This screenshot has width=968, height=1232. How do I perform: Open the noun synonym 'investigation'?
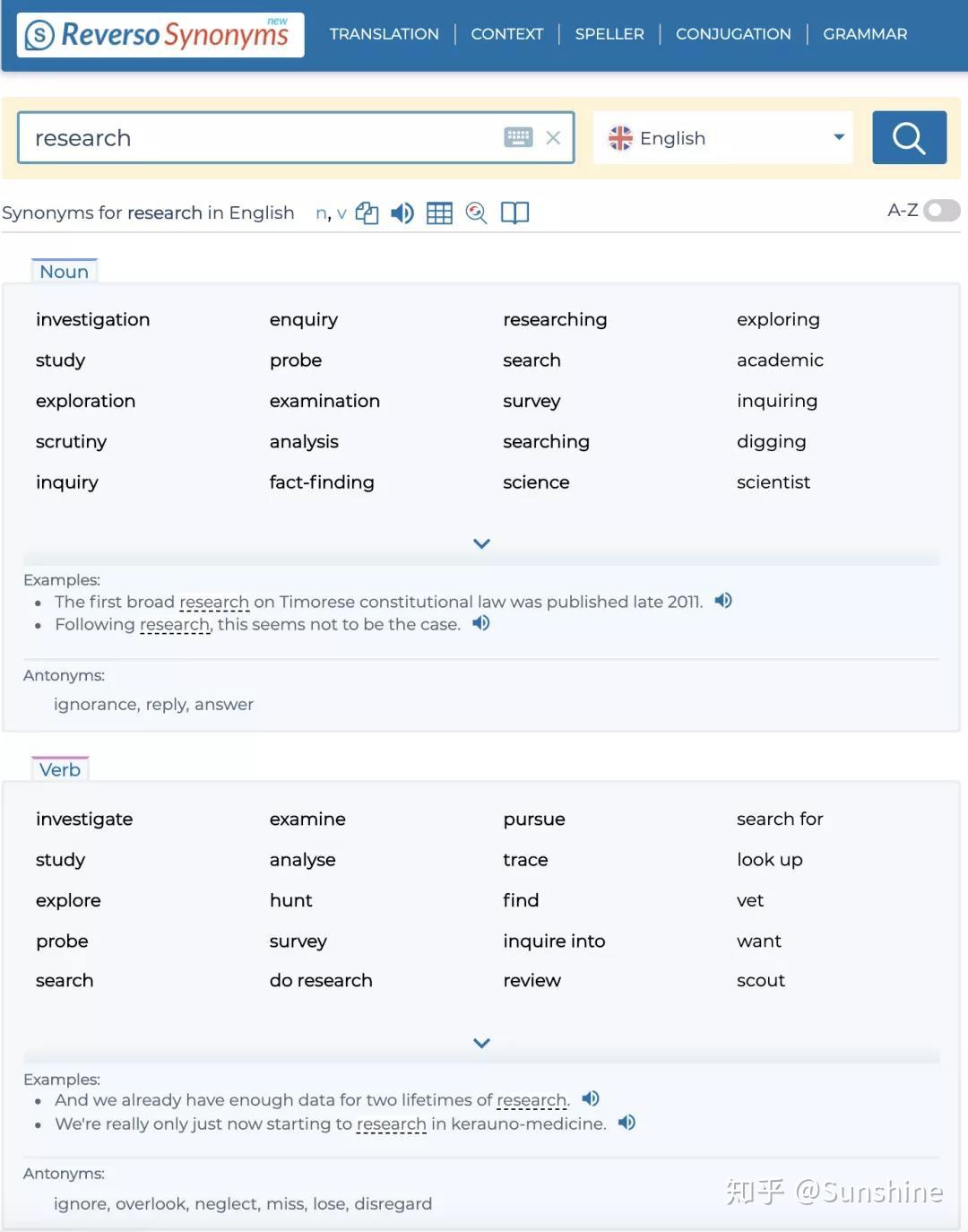[93, 319]
